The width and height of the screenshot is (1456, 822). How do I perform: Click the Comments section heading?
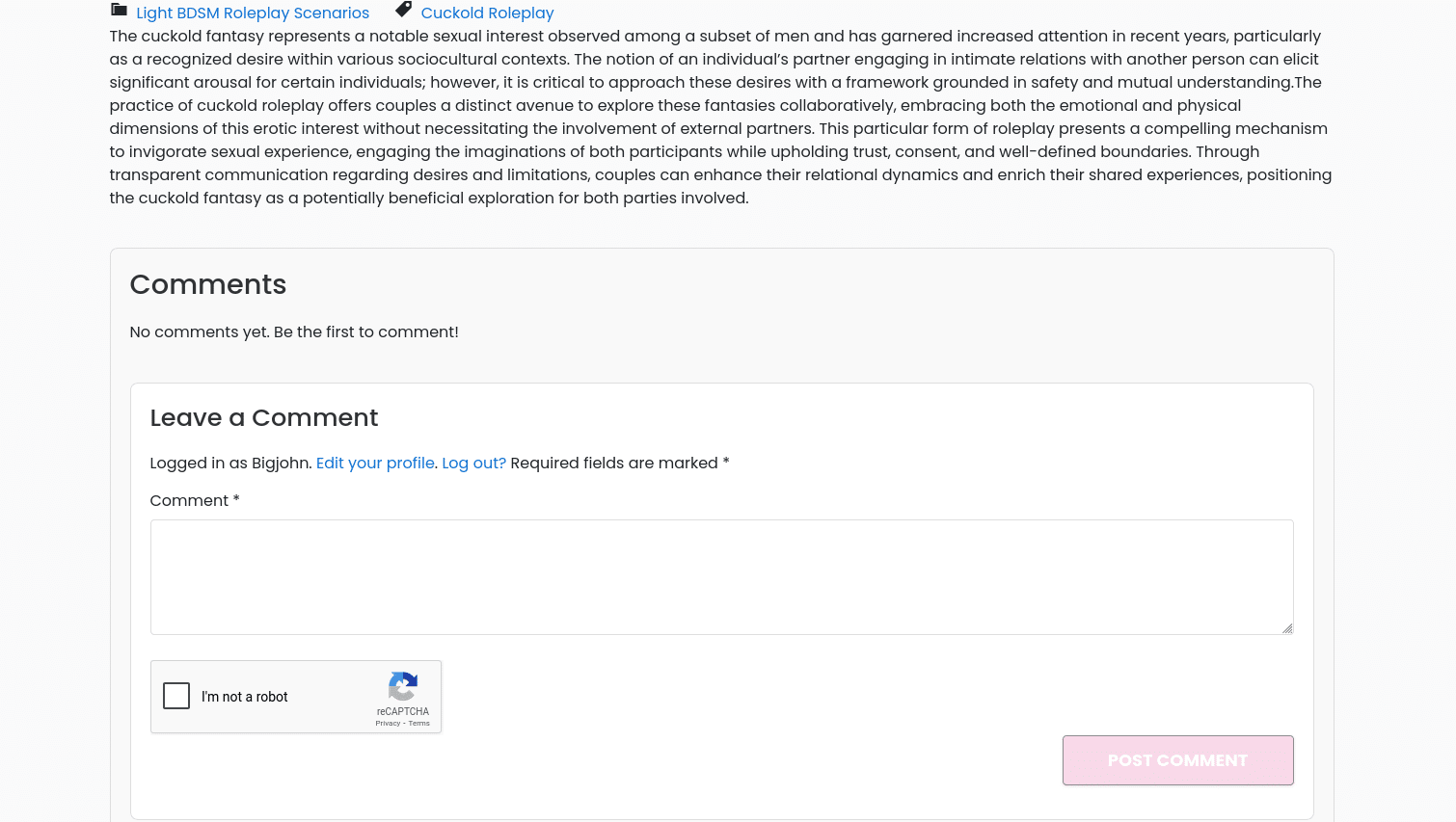[x=208, y=284]
